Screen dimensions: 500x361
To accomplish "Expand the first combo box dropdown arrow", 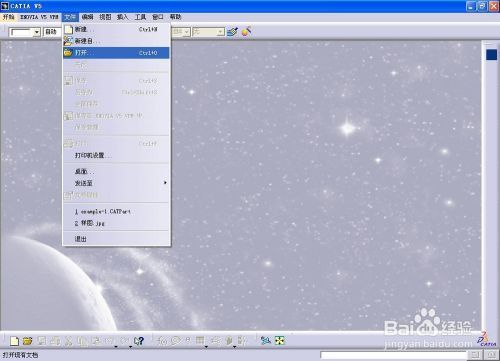I will (37, 32).
